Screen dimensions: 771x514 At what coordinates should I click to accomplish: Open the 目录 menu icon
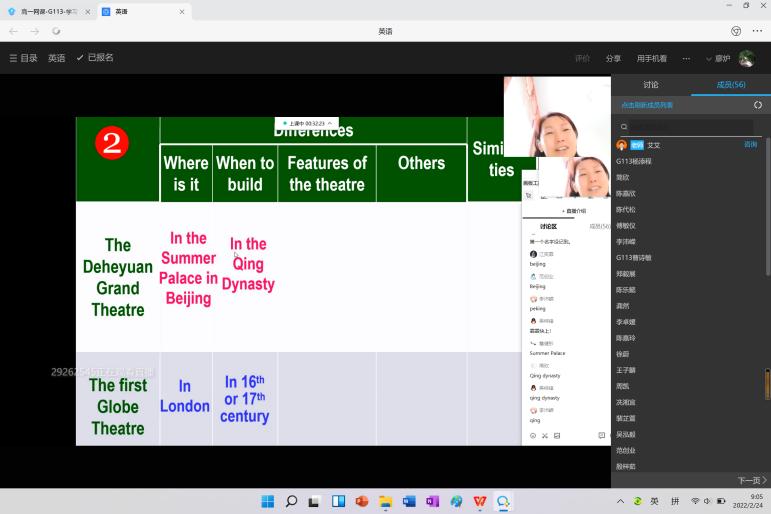13,58
